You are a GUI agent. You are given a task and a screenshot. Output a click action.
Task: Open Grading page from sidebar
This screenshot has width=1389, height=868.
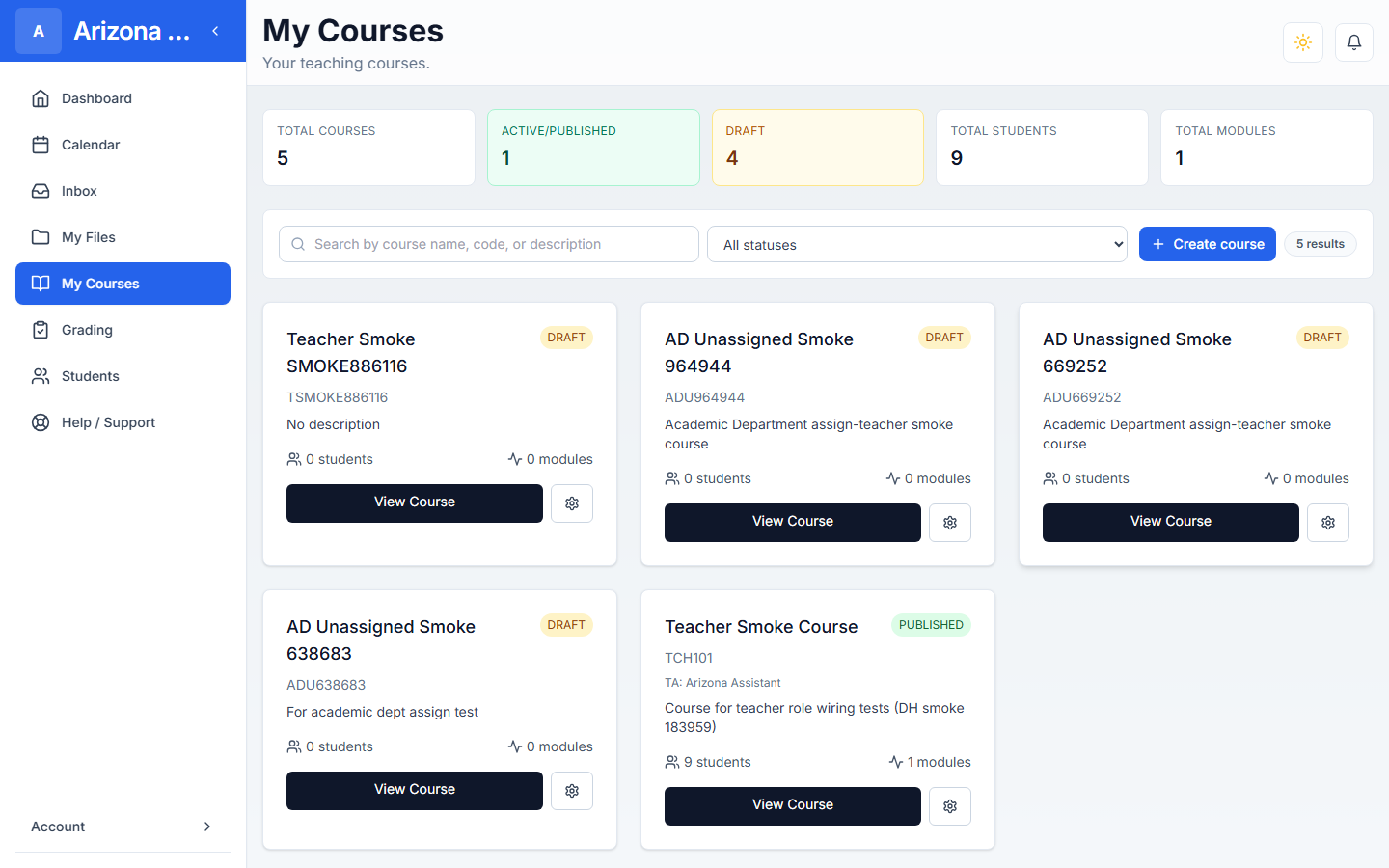tap(123, 330)
